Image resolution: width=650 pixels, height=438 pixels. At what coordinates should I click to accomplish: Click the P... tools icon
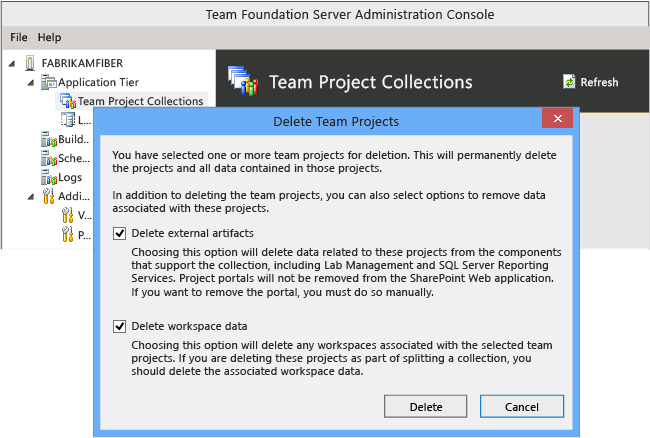point(68,235)
